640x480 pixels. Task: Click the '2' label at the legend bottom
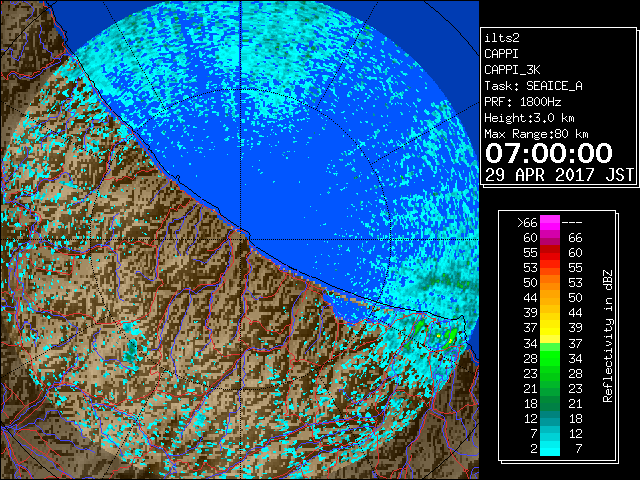tap(533, 449)
